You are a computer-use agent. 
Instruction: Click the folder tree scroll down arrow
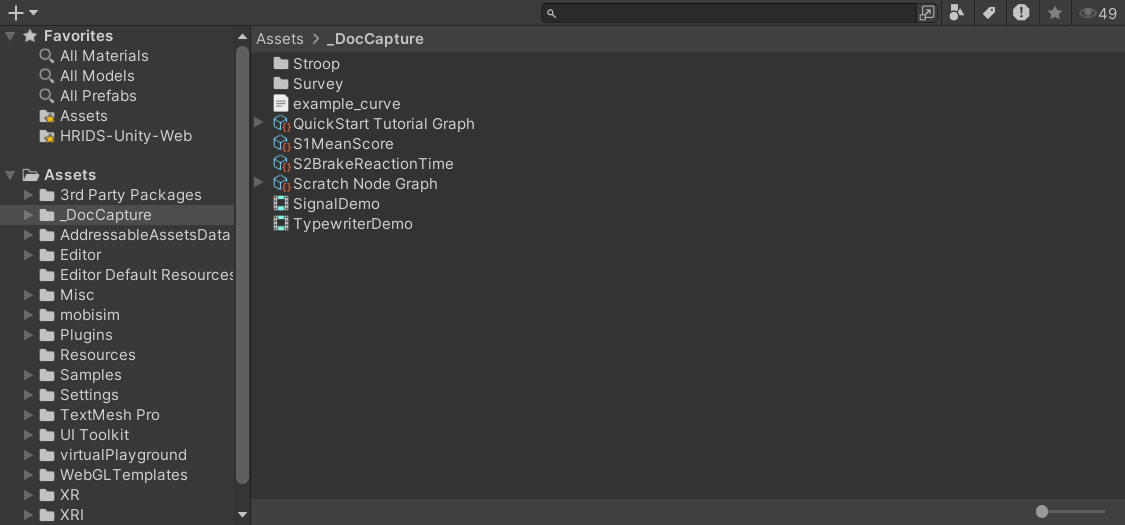(x=243, y=514)
